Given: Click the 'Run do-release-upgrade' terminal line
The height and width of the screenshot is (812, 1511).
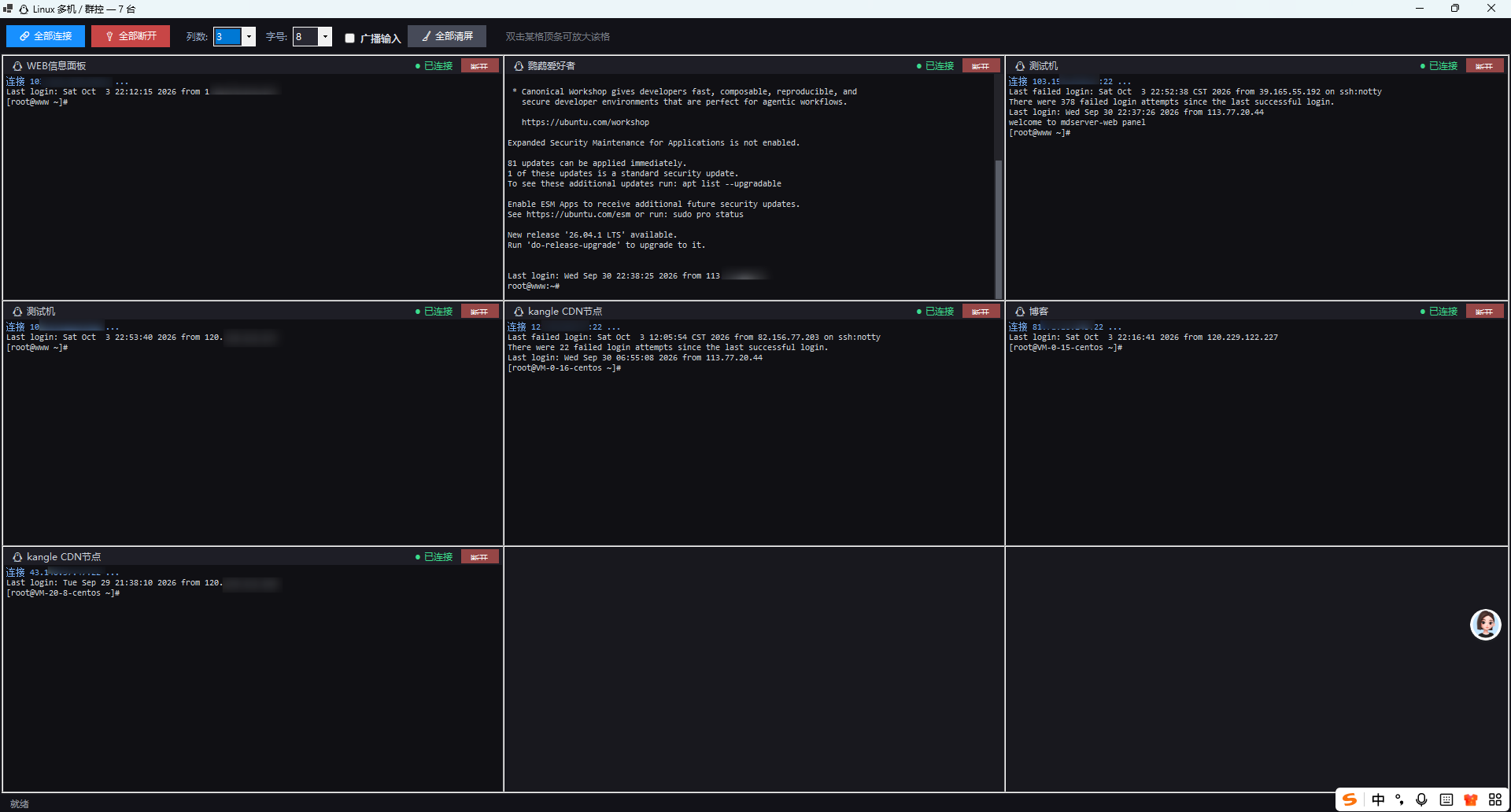Looking at the screenshot, I should coord(607,245).
